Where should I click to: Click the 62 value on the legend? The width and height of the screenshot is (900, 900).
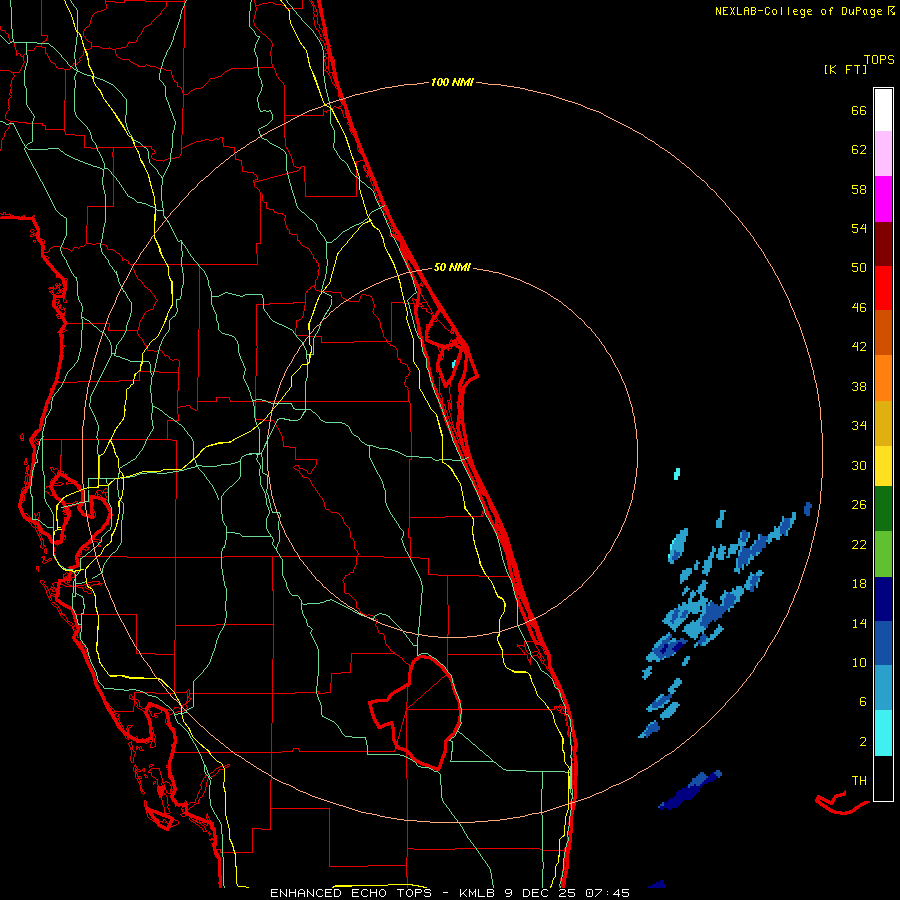[x=859, y=150]
